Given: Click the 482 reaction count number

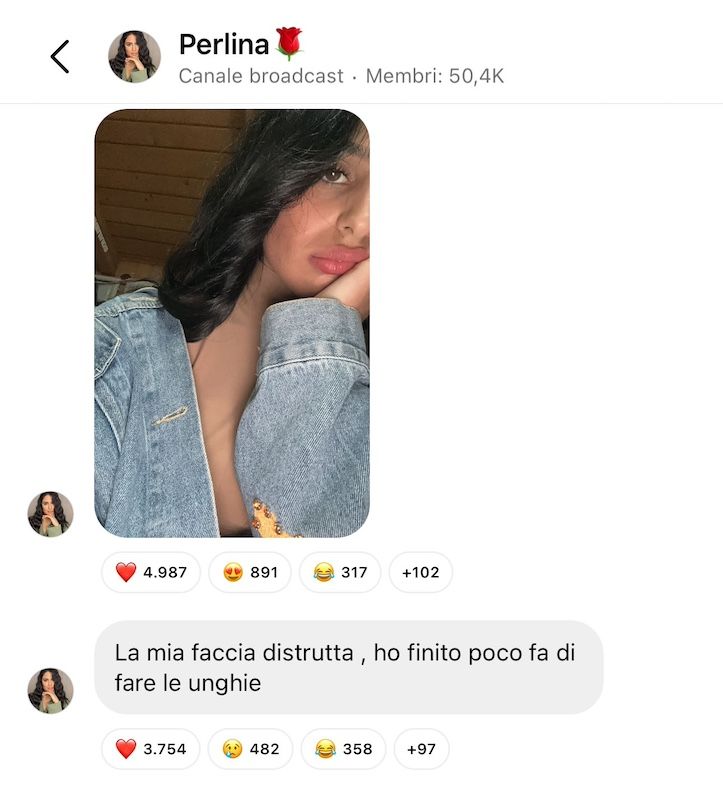Looking at the screenshot, I should coord(264,748).
